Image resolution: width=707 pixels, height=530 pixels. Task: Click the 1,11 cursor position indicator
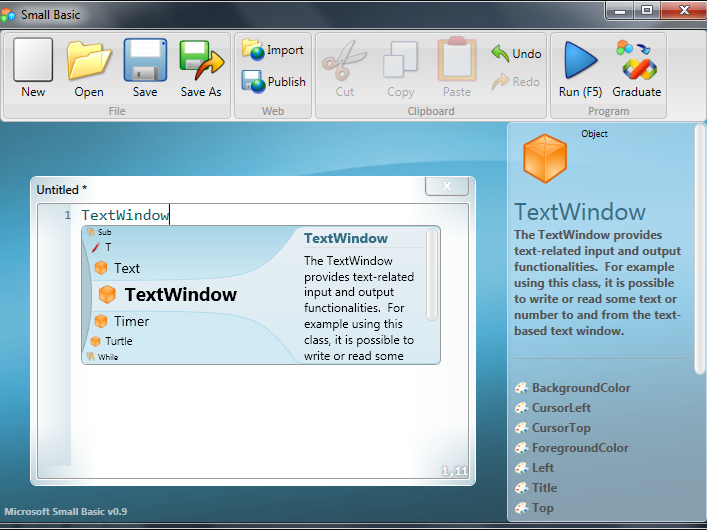(x=454, y=471)
